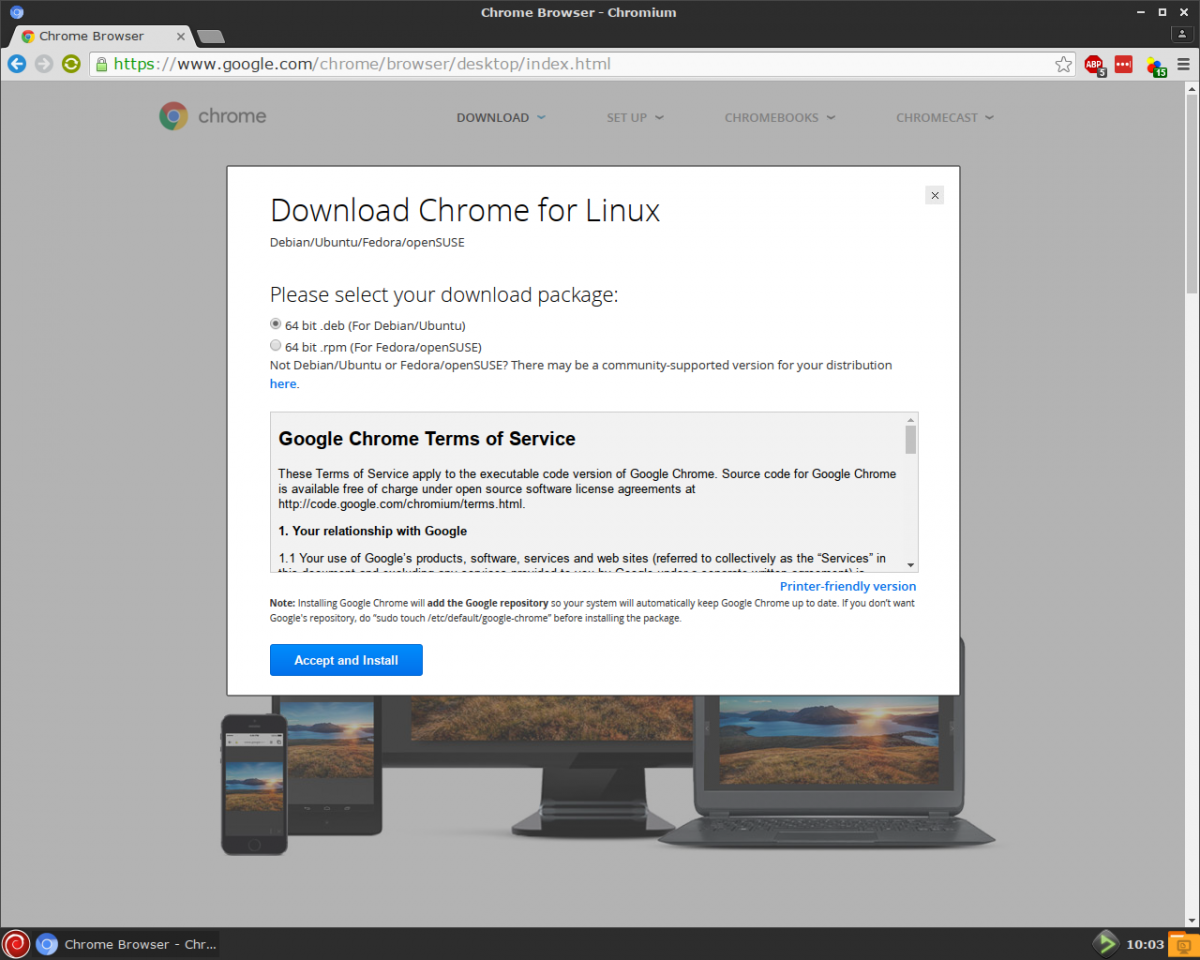Follow the 'here' community-supported link

(x=283, y=384)
